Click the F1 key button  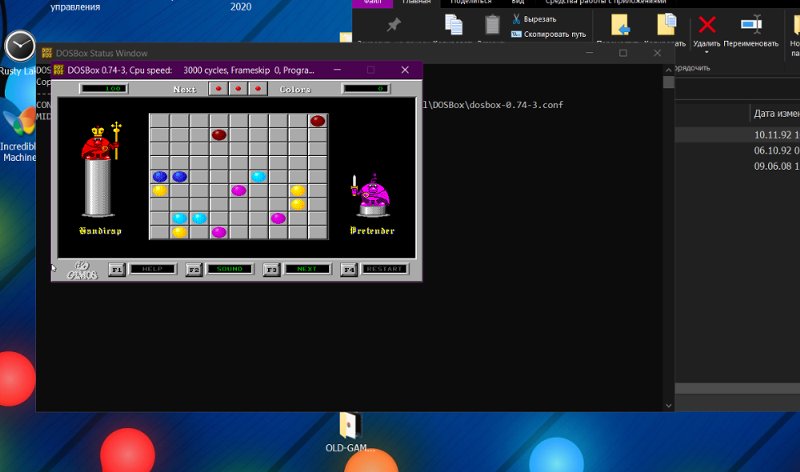[117, 269]
